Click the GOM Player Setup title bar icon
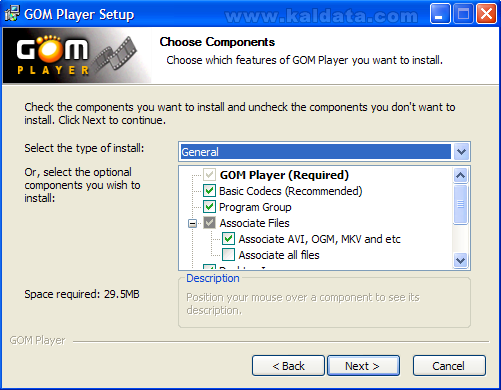This screenshot has height=390, width=501. click(x=12, y=13)
